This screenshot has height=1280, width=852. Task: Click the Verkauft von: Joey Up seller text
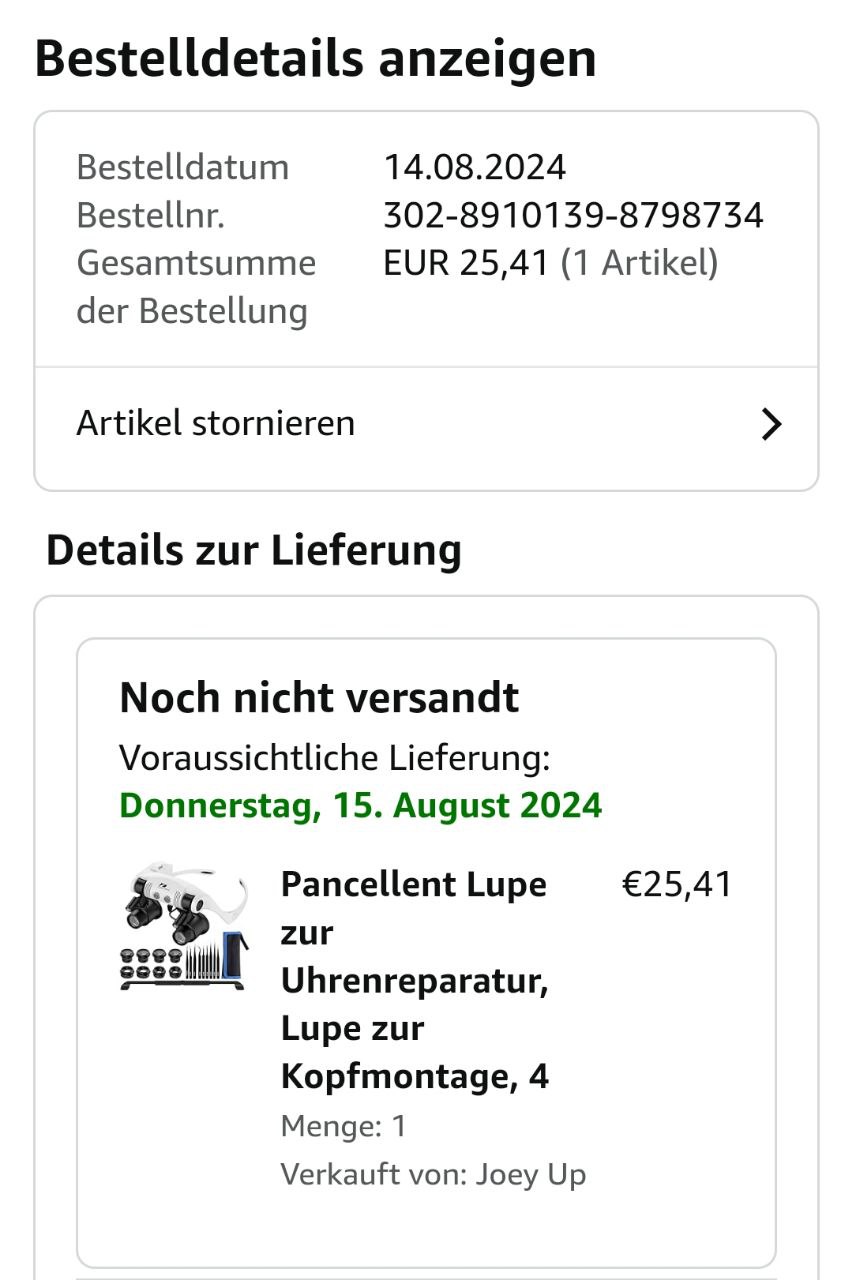tap(433, 1174)
